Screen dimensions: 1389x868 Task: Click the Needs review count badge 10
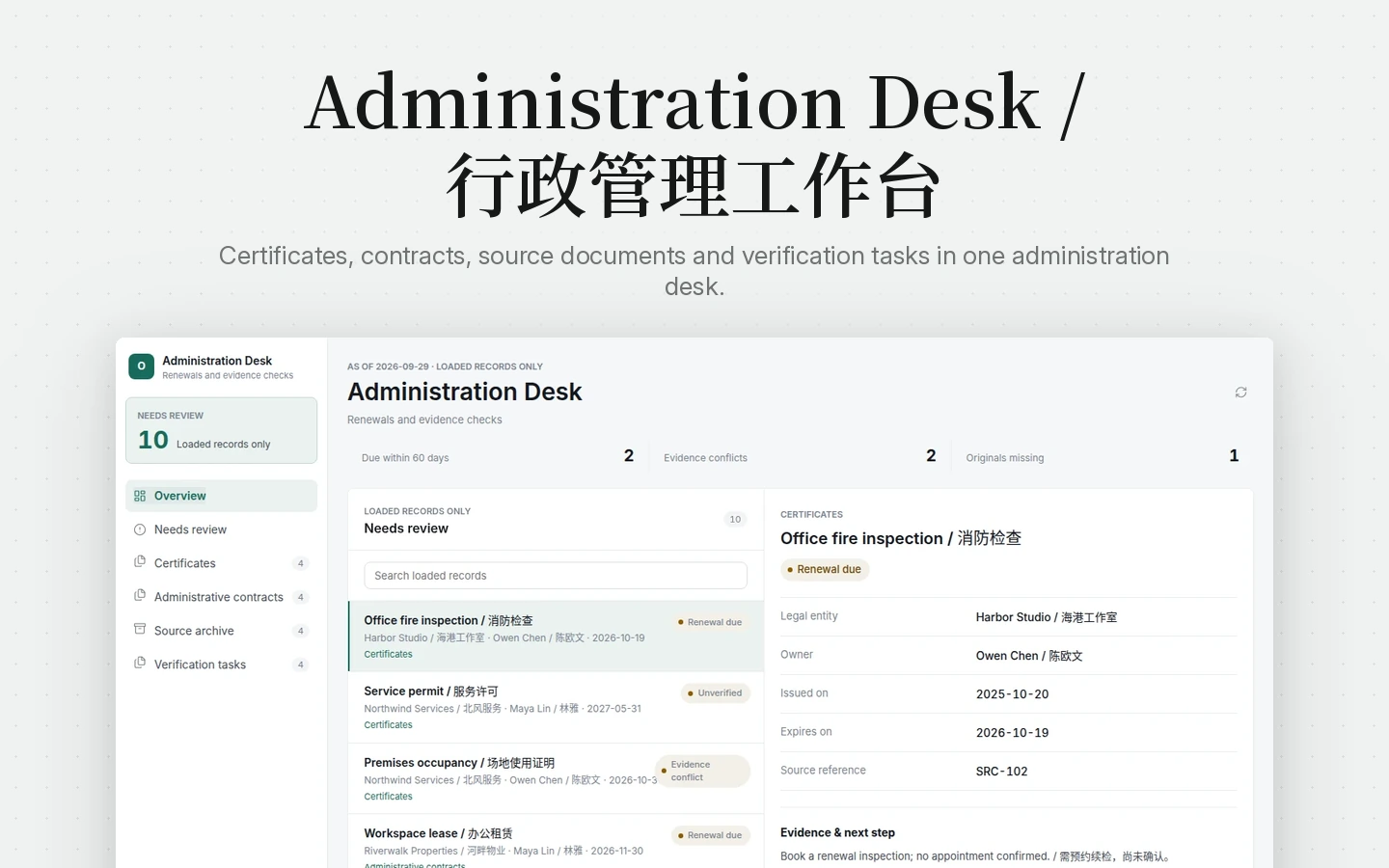click(735, 520)
